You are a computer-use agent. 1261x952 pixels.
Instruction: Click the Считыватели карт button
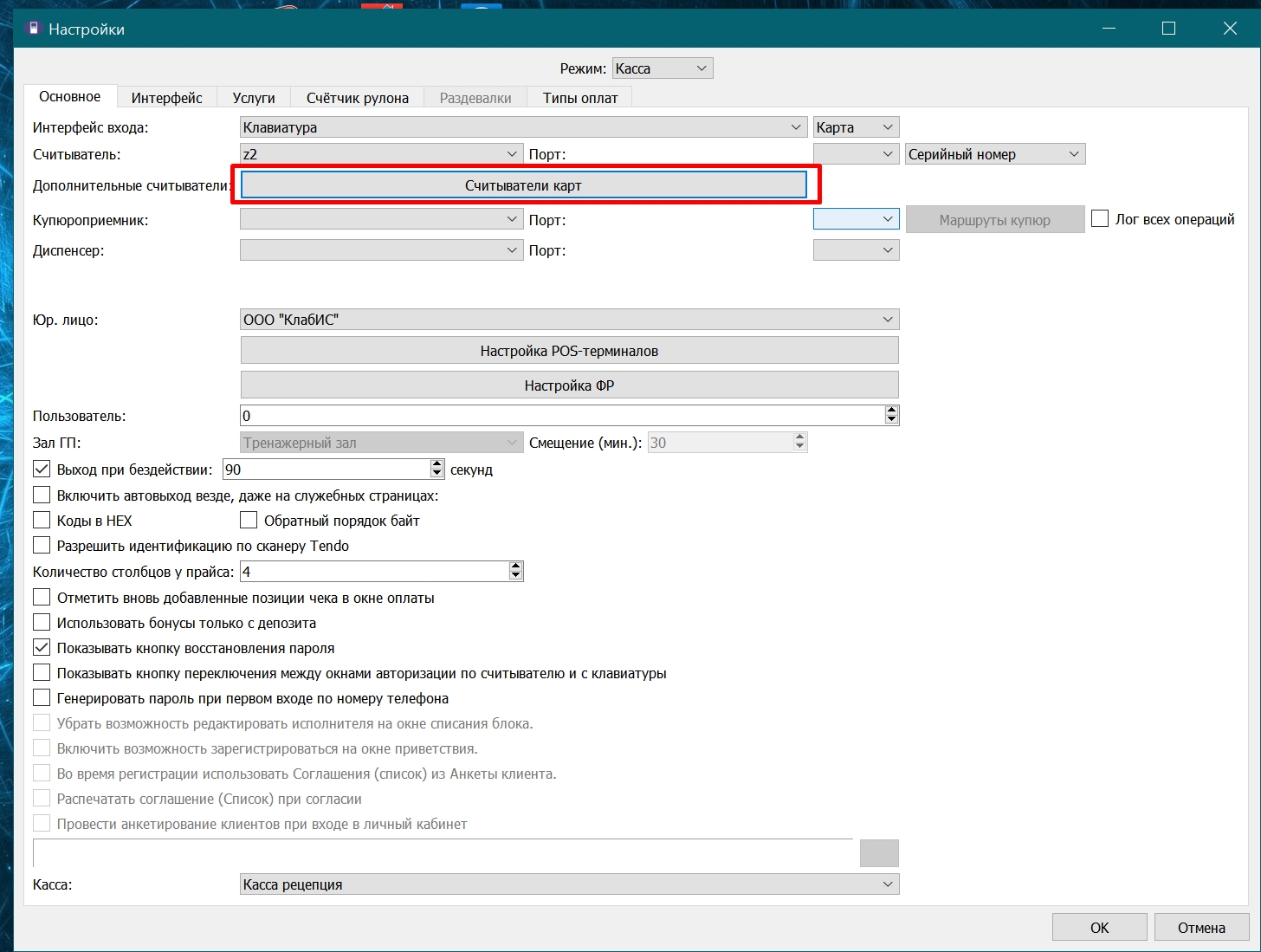pos(523,185)
